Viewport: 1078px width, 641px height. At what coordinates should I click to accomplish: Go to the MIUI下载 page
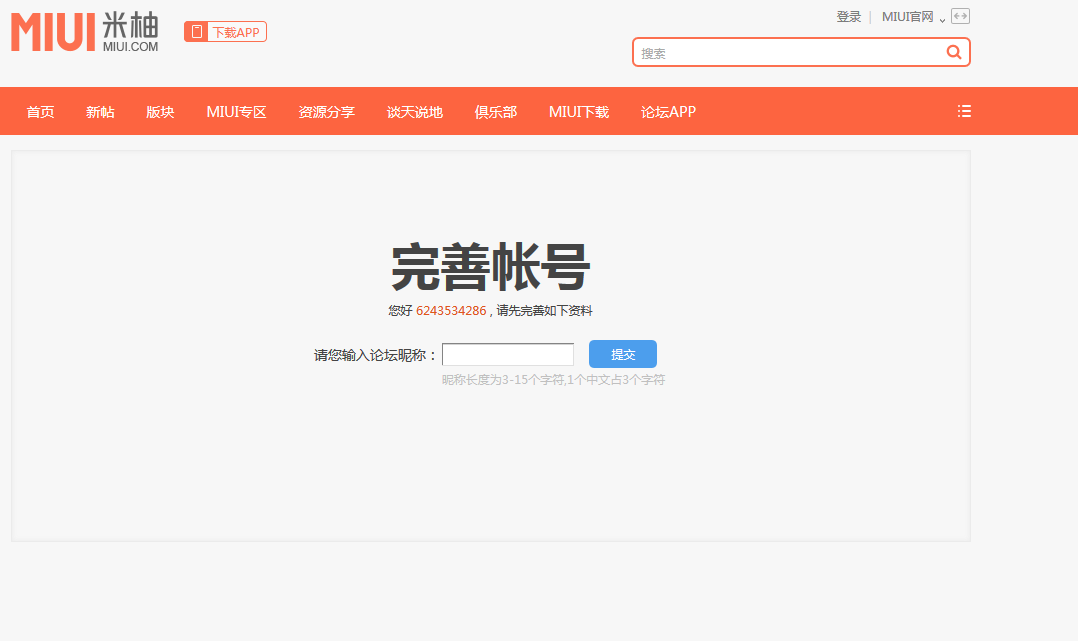point(578,112)
